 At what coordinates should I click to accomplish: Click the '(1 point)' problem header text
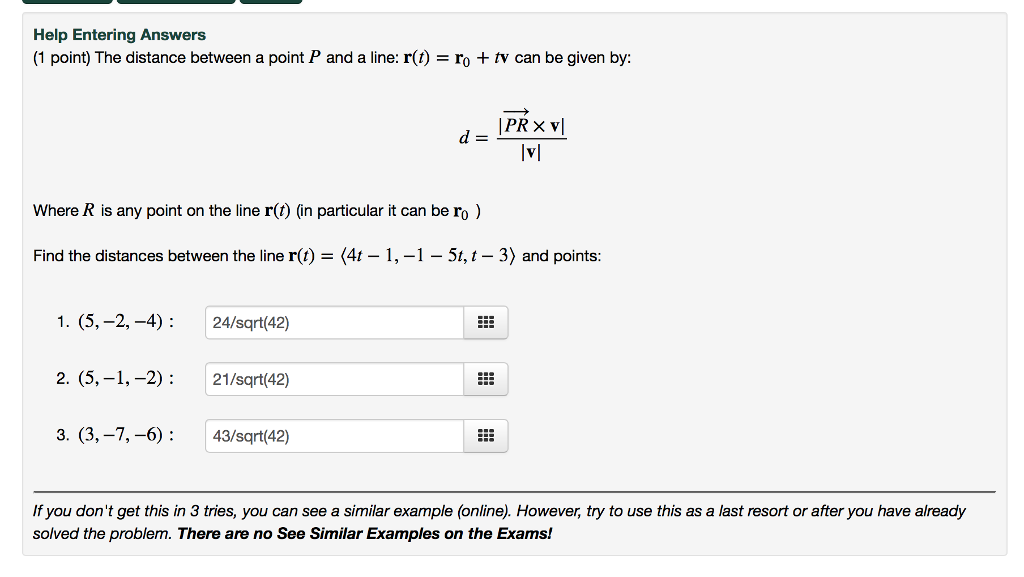click(x=62, y=57)
